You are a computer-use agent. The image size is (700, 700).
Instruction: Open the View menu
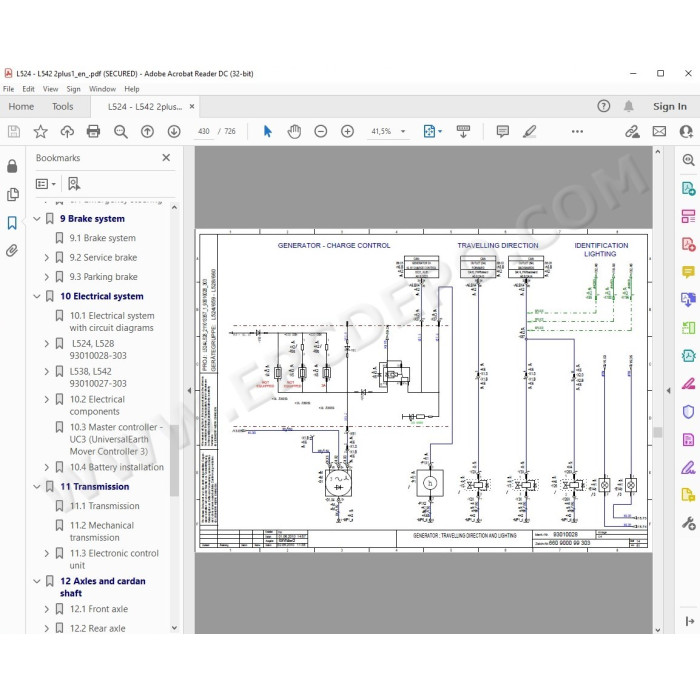[x=50, y=89]
